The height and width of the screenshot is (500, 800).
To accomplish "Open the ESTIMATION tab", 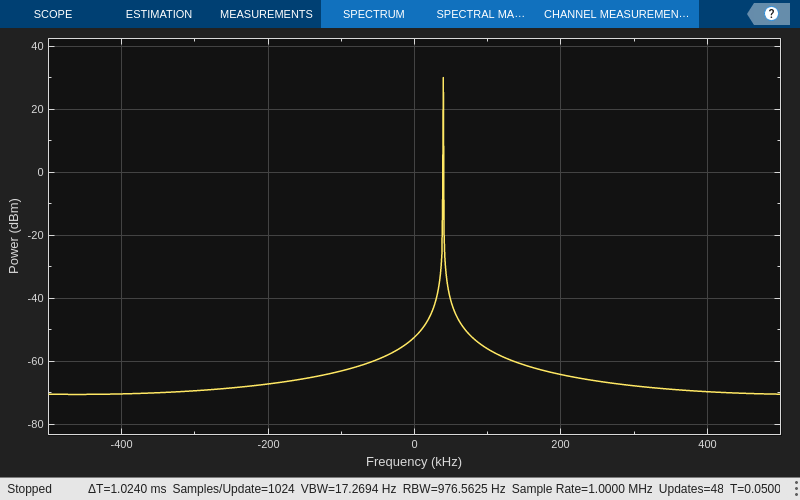I will (159, 14).
